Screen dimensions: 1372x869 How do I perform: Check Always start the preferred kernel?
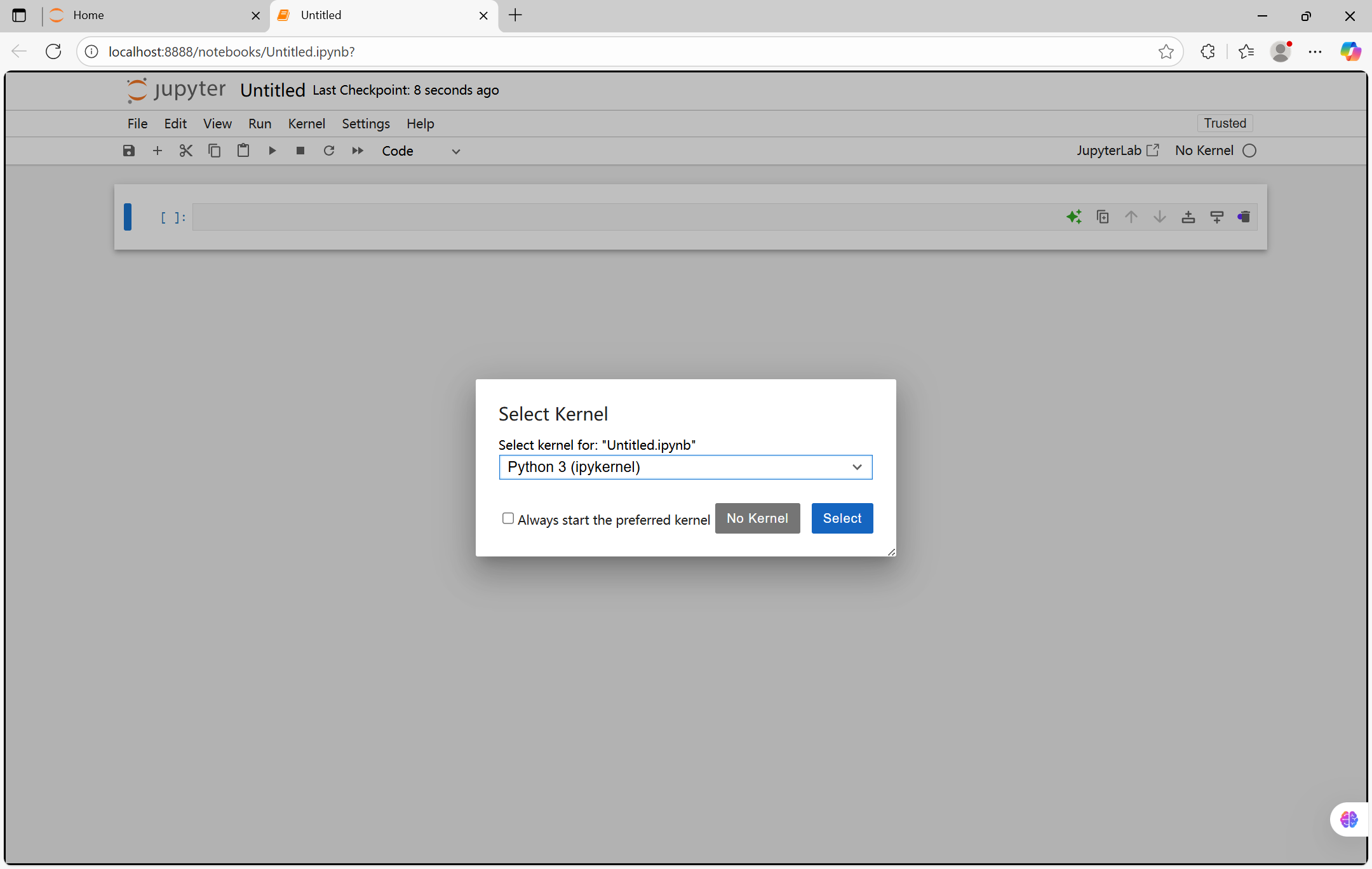coord(508,518)
